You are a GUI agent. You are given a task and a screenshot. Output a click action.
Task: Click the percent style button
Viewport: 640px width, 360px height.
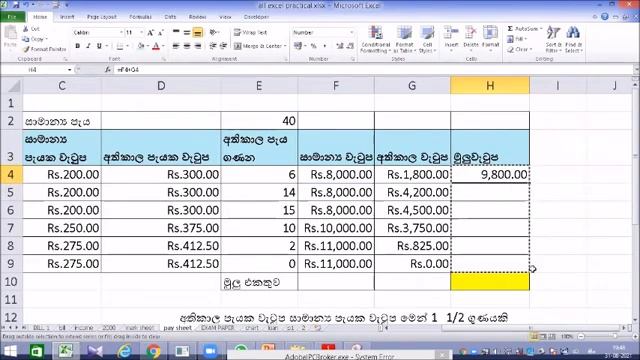pyautogui.click(x=313, y=46)
